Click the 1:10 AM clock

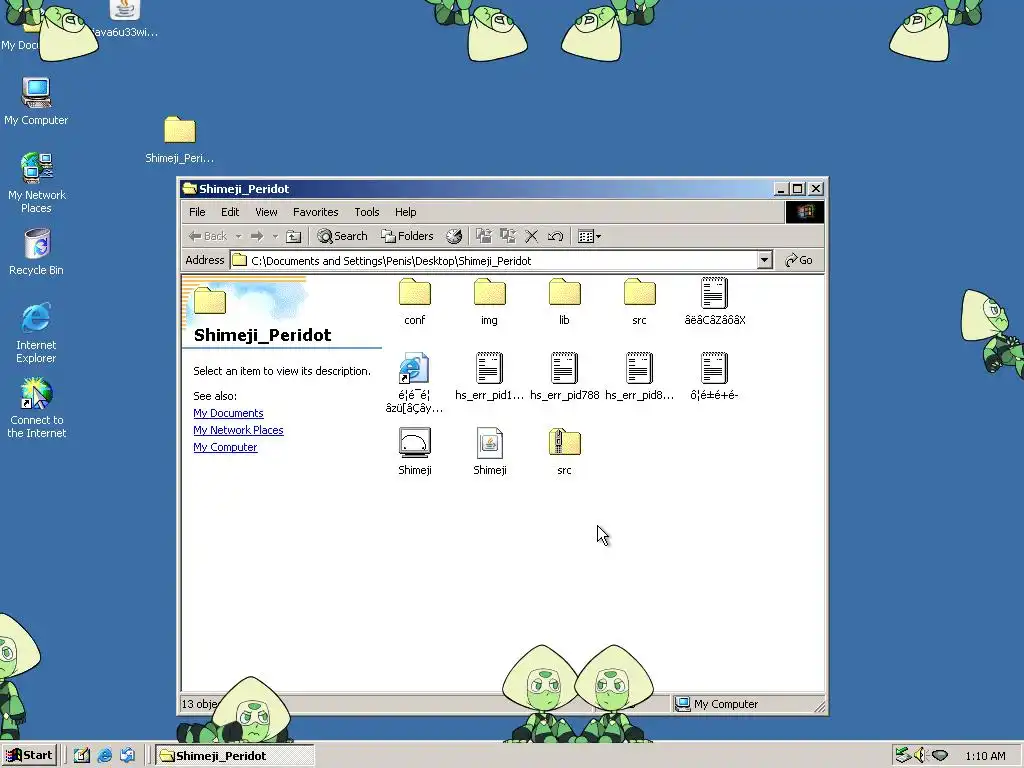pos(985,756)
